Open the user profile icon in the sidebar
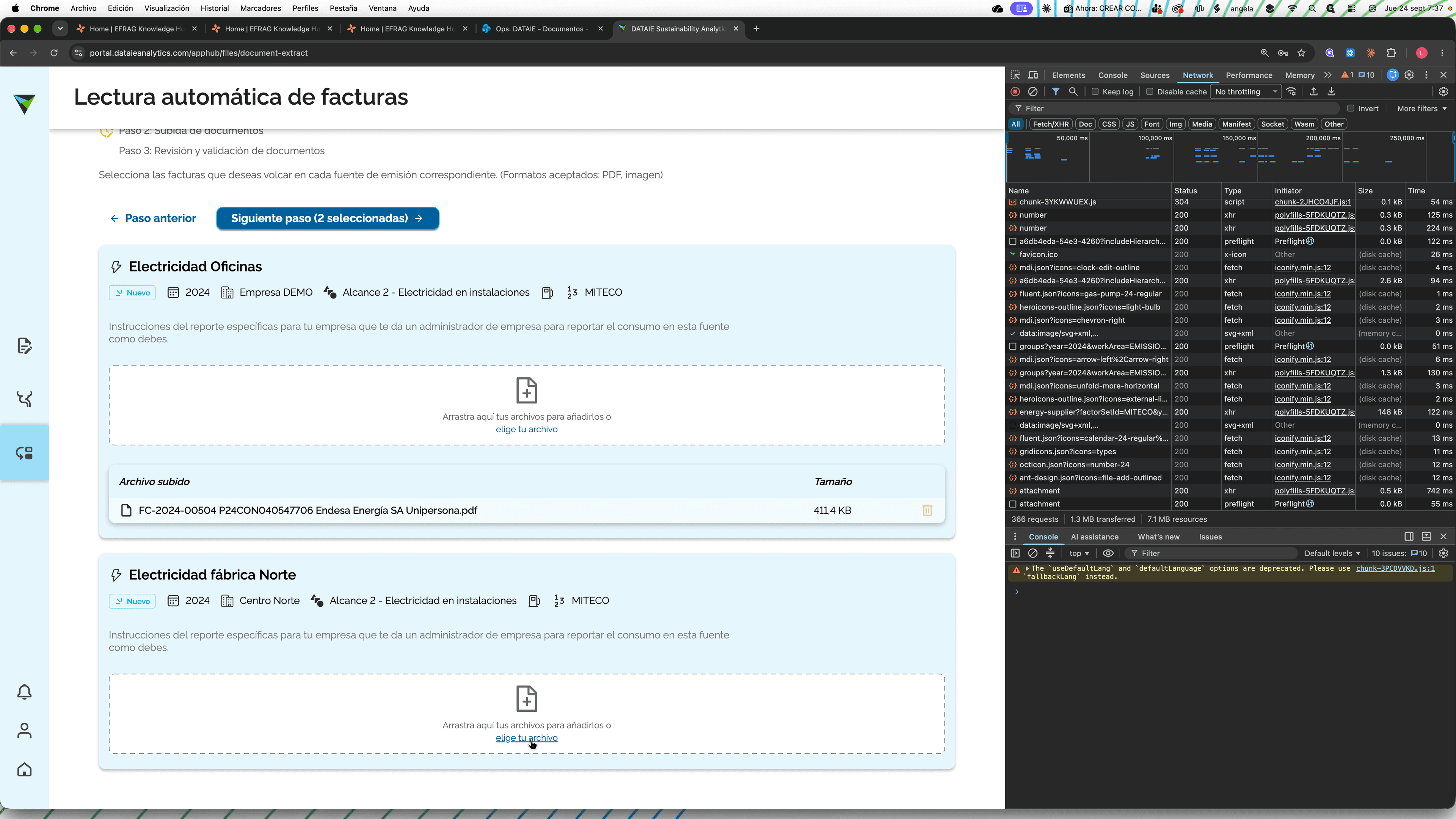The height and width of the screenshot is (819, 1456). [x=24, y=731]
